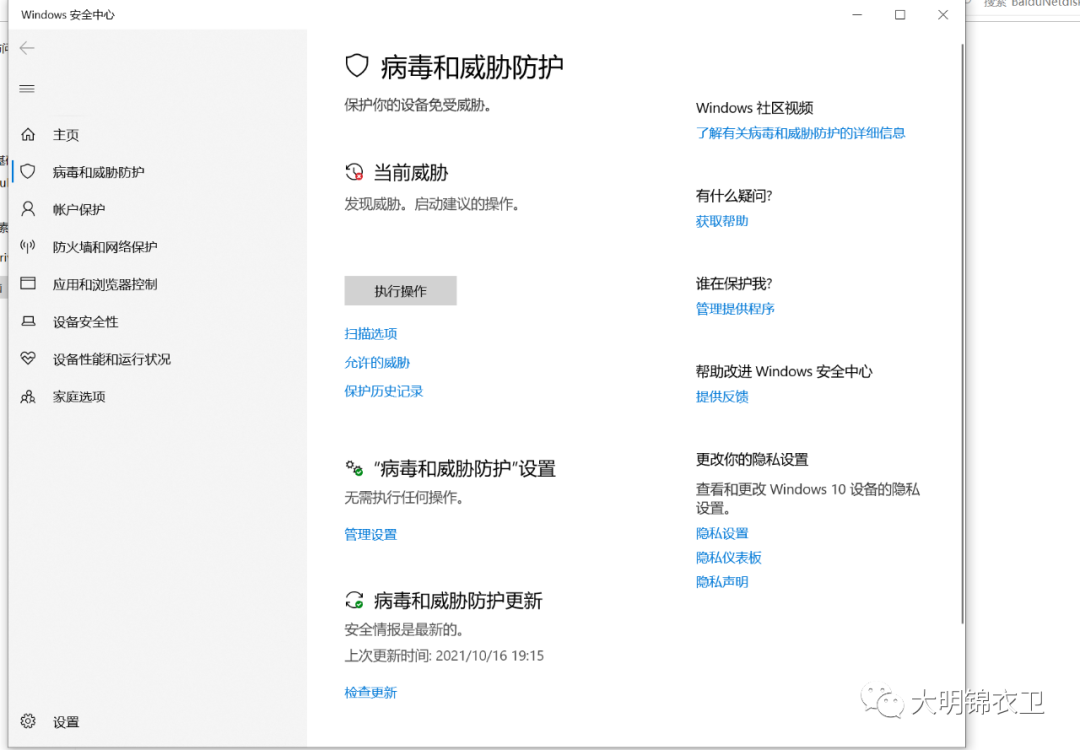
Task: Click the antenna icon for 防火墙和网络保护
Action: pyautogui.click(x=28, y=246)
